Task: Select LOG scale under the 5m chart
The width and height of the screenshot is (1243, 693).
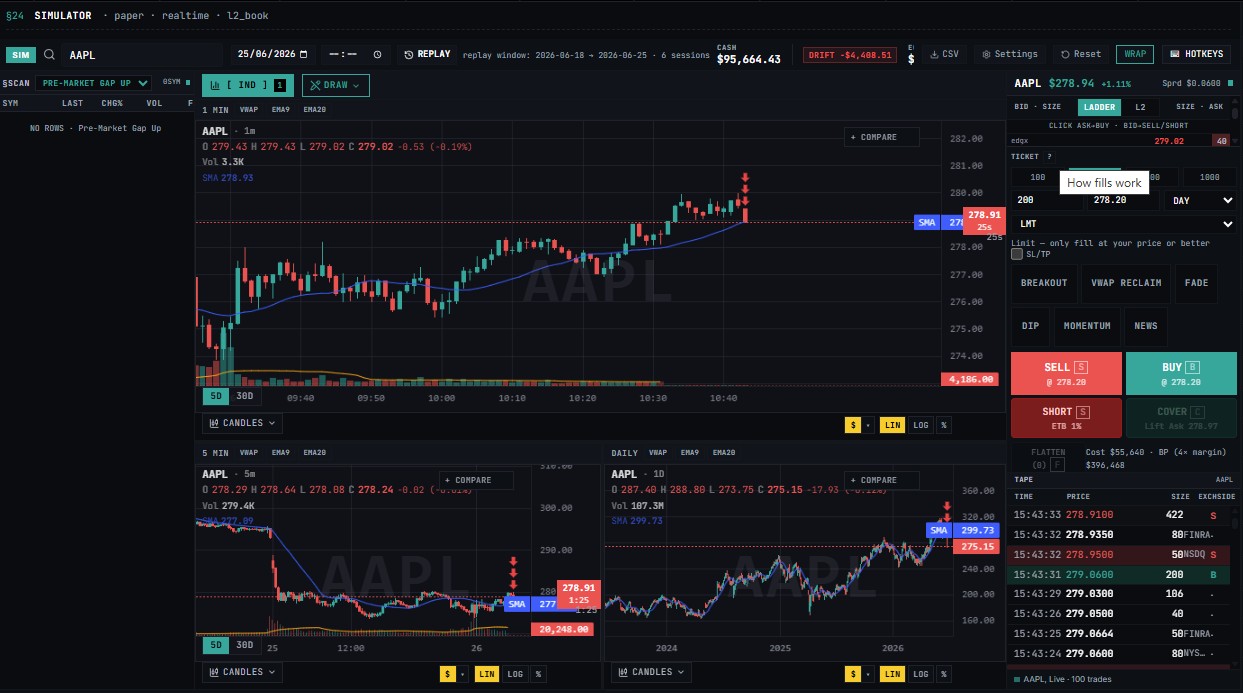Action: tap(515, 674)
